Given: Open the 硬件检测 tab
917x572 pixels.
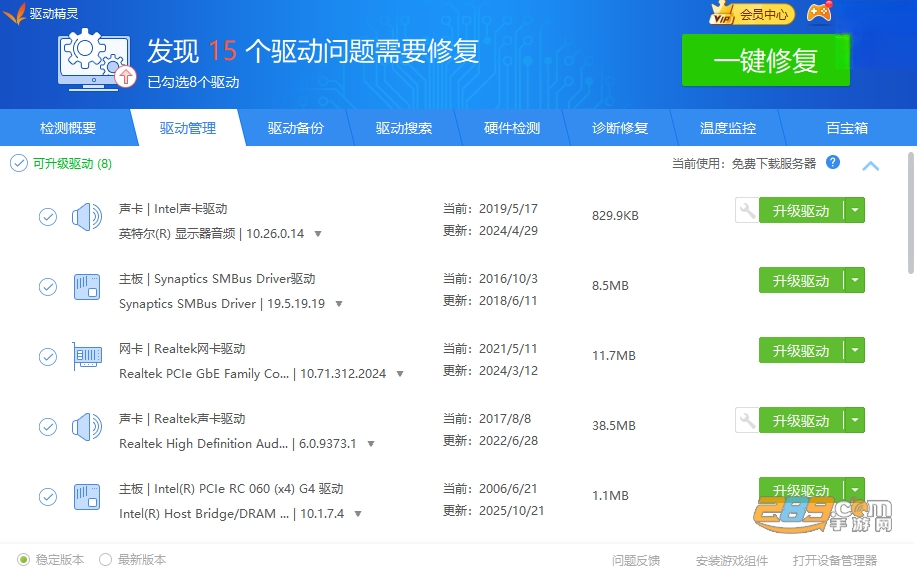Looking at the screenshot, I should pos(512,128).
